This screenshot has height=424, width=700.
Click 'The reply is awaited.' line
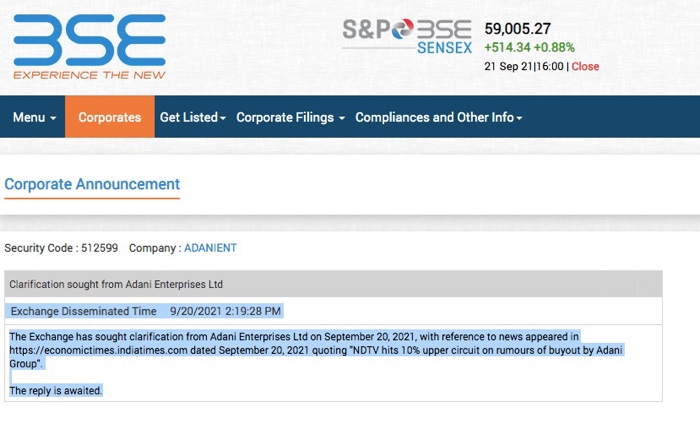click(56, 391)
